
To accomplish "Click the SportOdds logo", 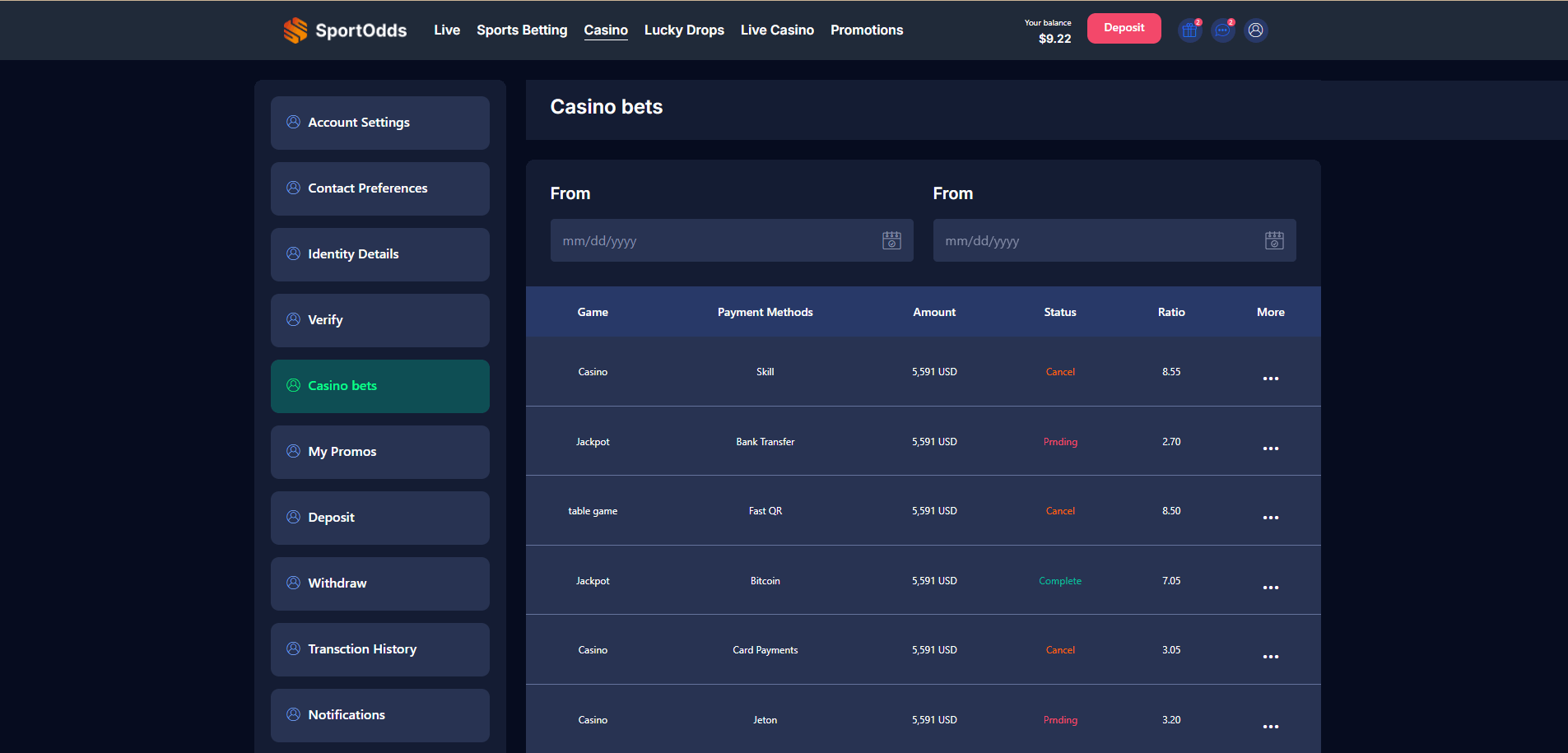I will click(x=345, y=30).
